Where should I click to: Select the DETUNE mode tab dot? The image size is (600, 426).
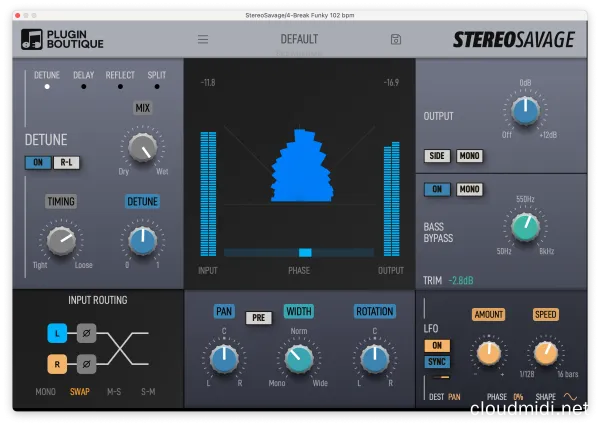coord(47,87)
